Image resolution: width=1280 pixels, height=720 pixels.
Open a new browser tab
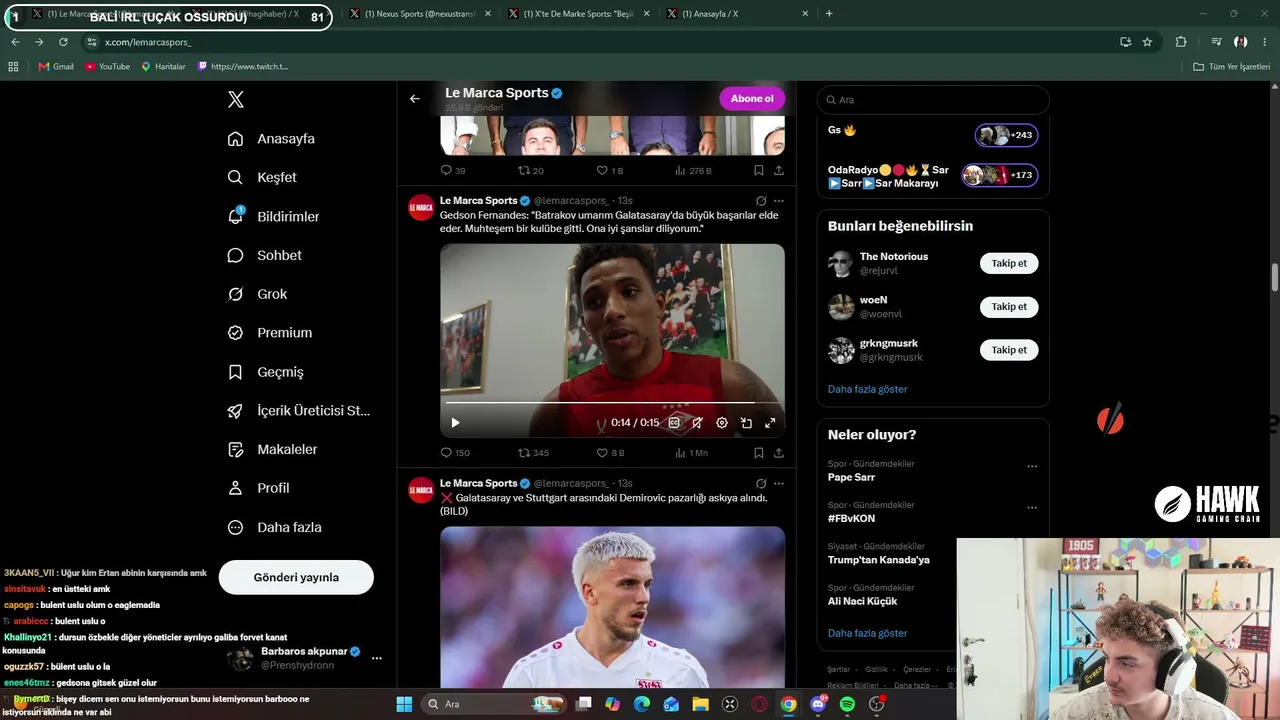pos(829,14)
